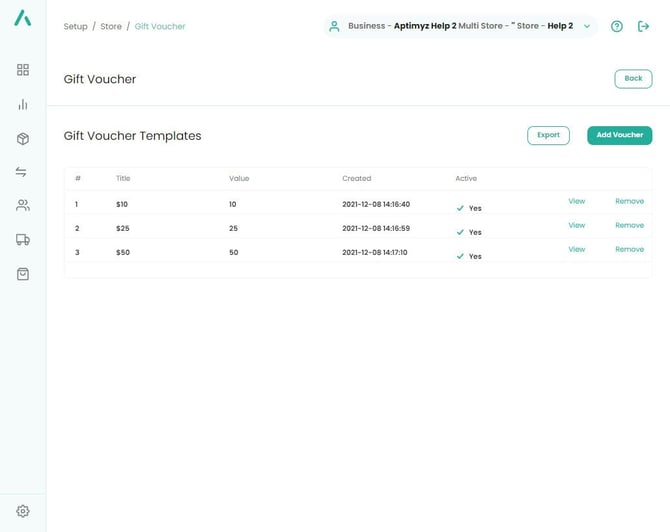Click the help question mark icon
The image size is (670, 532).
click(616, 26)
